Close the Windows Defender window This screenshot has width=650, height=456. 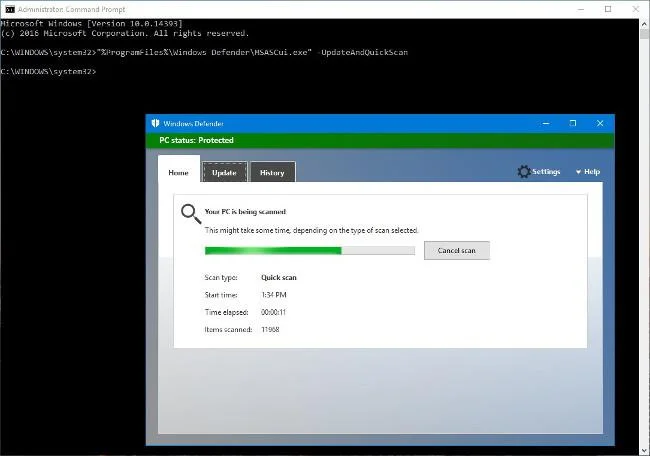click(600, 123)
